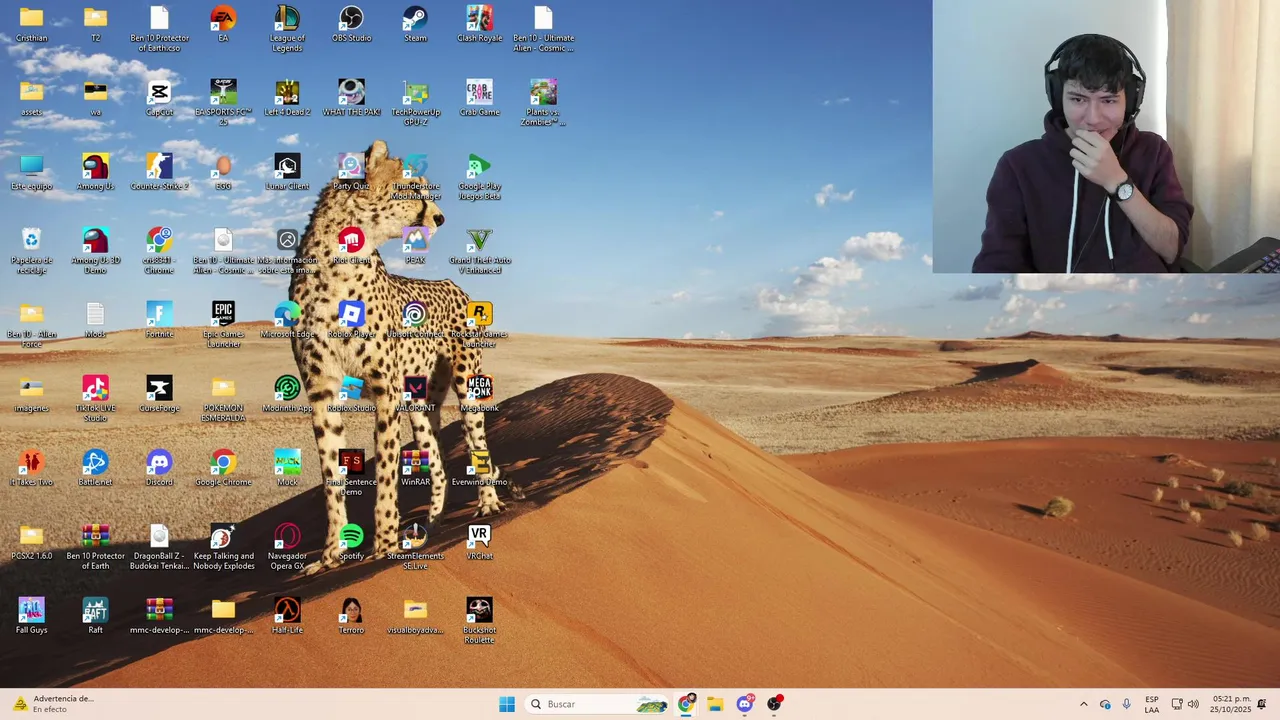Select the Discord desktop icon
The image size is (1280, 720).
159,468
